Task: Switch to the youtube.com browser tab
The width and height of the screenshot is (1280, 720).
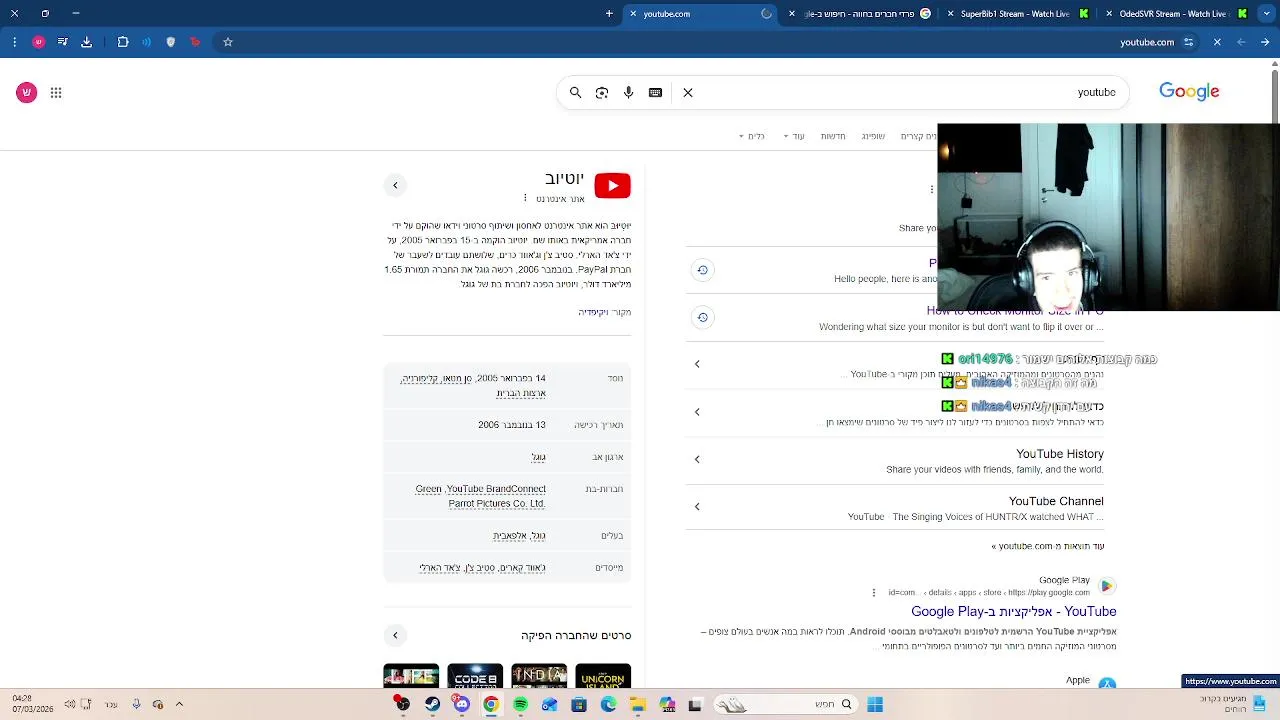Action: coord(700,14)
